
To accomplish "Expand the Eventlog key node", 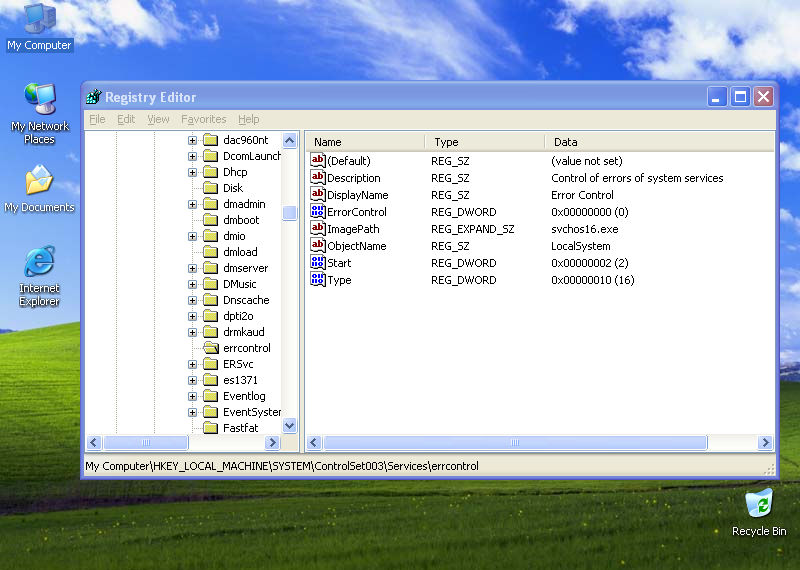I will pyautogui.click(x=193, y=396).
